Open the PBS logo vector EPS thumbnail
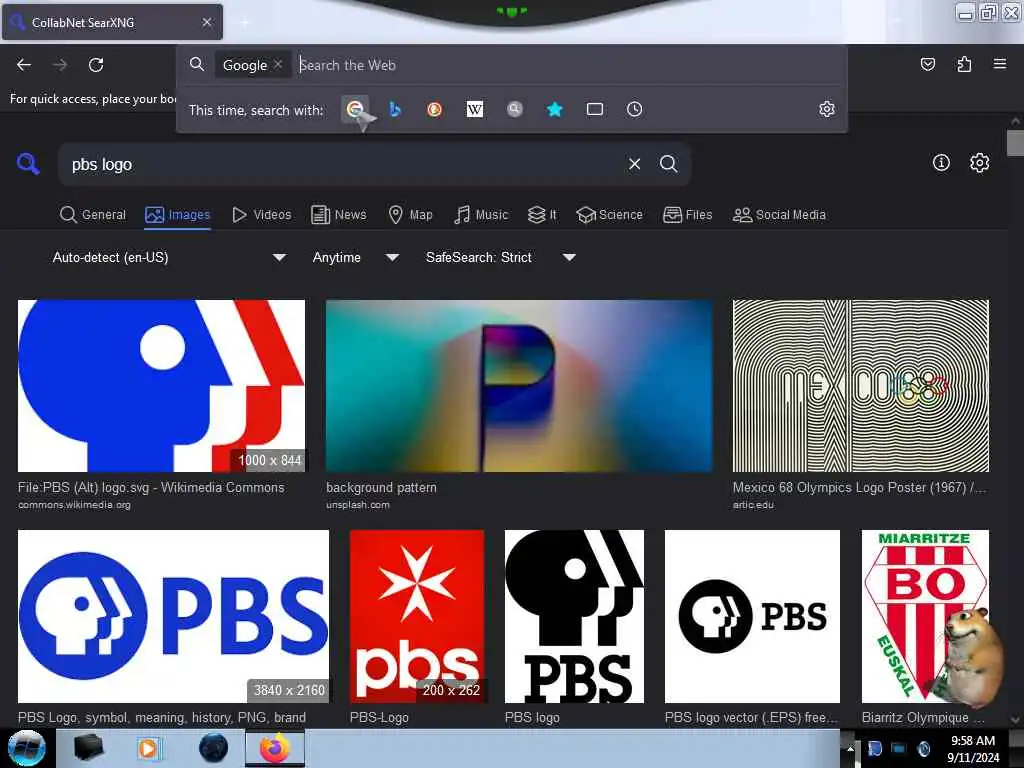The width and height of the screenshot is (1024, 768). (x=752, y=616)
